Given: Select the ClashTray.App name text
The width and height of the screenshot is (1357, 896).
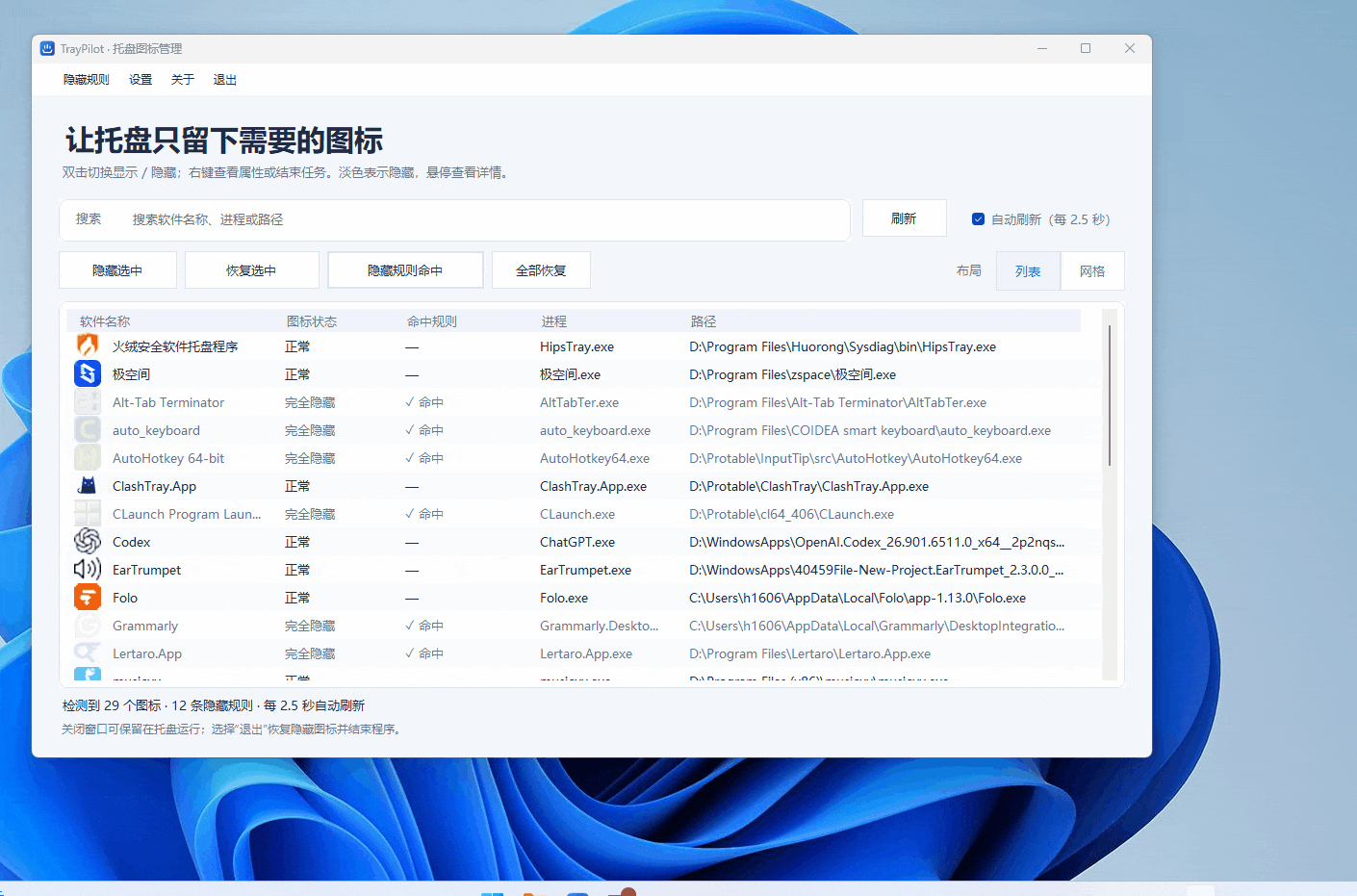Looking at the screenshot, I should tap(154, 486).
